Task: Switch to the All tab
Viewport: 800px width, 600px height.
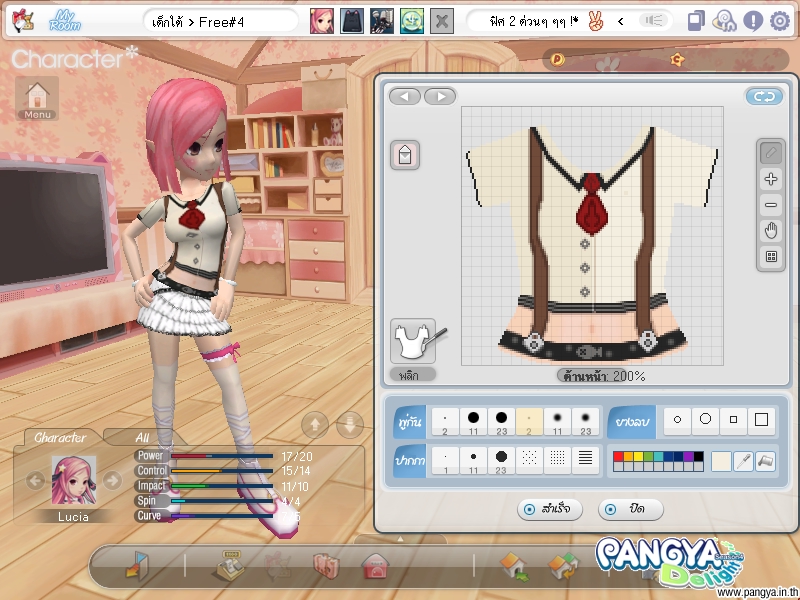Action: pyautogui.click(x=142, y=438)
